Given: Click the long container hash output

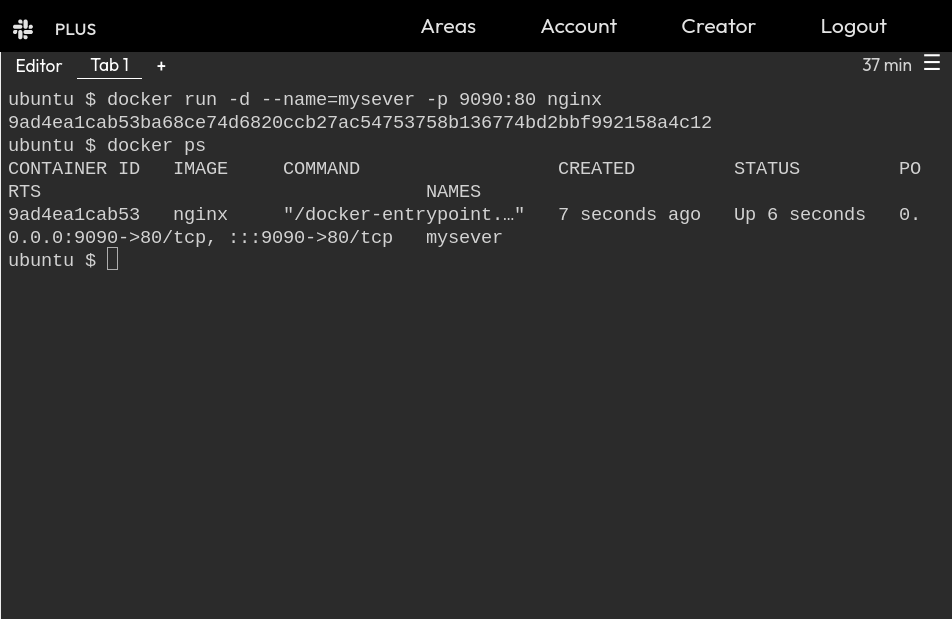Looking at the screenshot, I should coord(359,123).
